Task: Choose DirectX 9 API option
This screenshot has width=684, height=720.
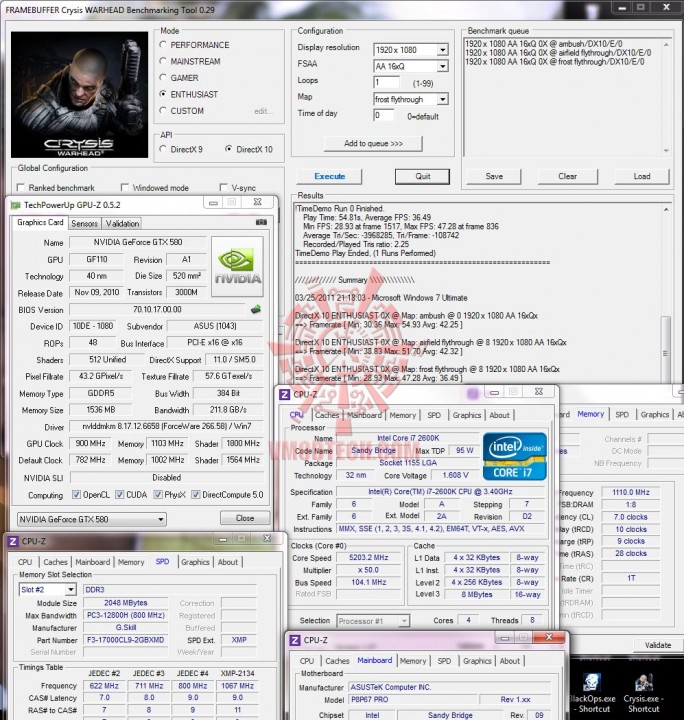Action: [x=163, y=149]
